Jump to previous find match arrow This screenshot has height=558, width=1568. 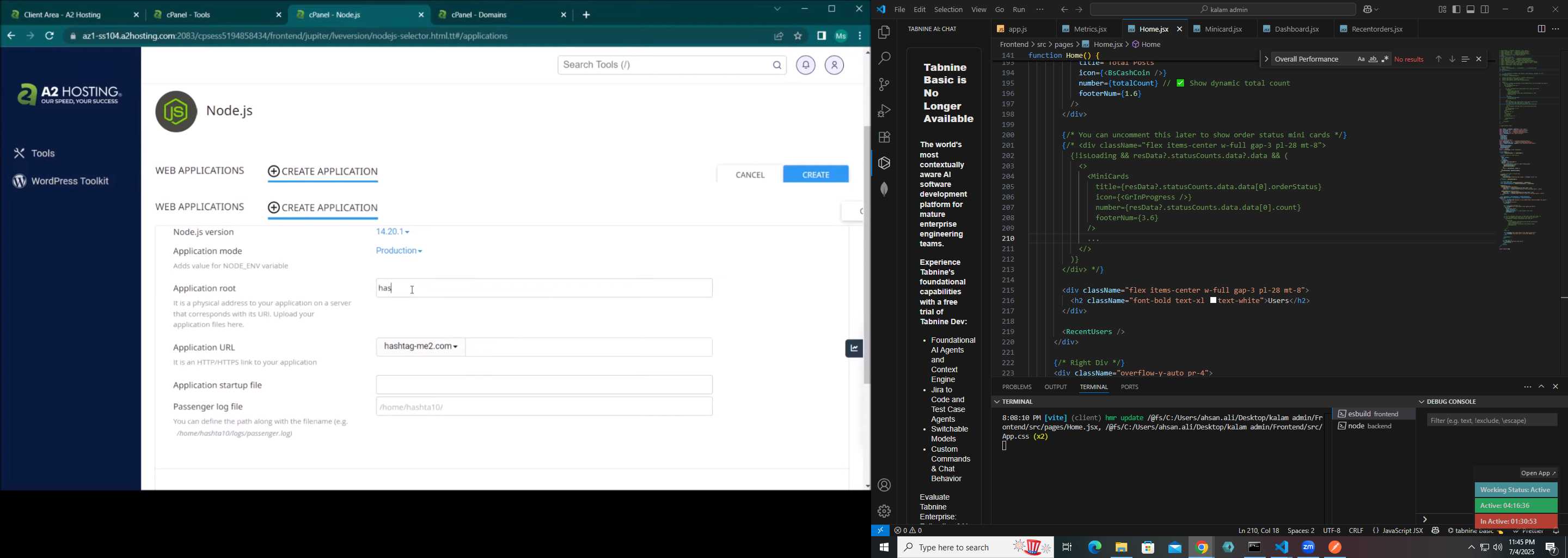(1438, 59)
